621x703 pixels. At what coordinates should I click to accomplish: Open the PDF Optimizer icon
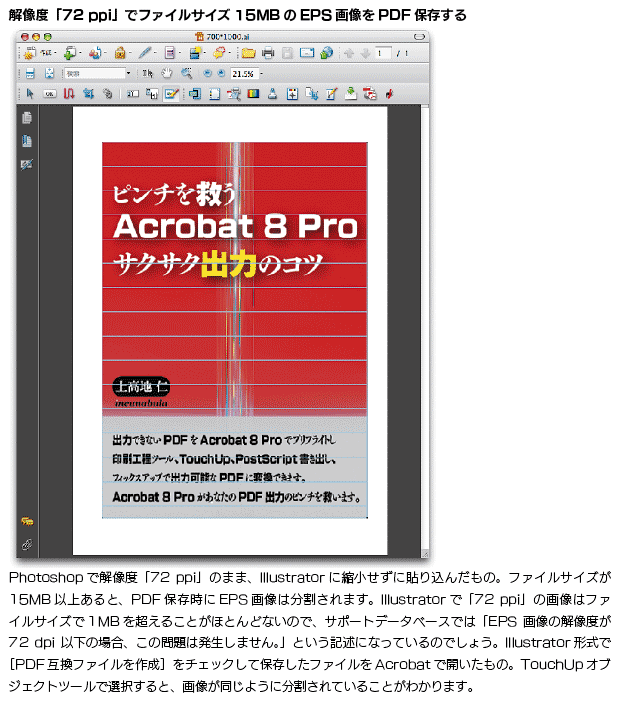click(370, 93)
